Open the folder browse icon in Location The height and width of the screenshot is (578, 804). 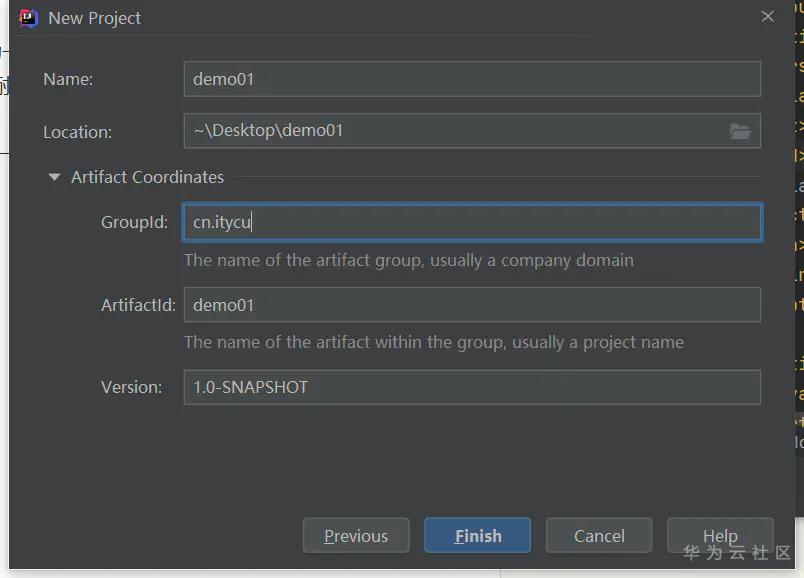(740, 131)
